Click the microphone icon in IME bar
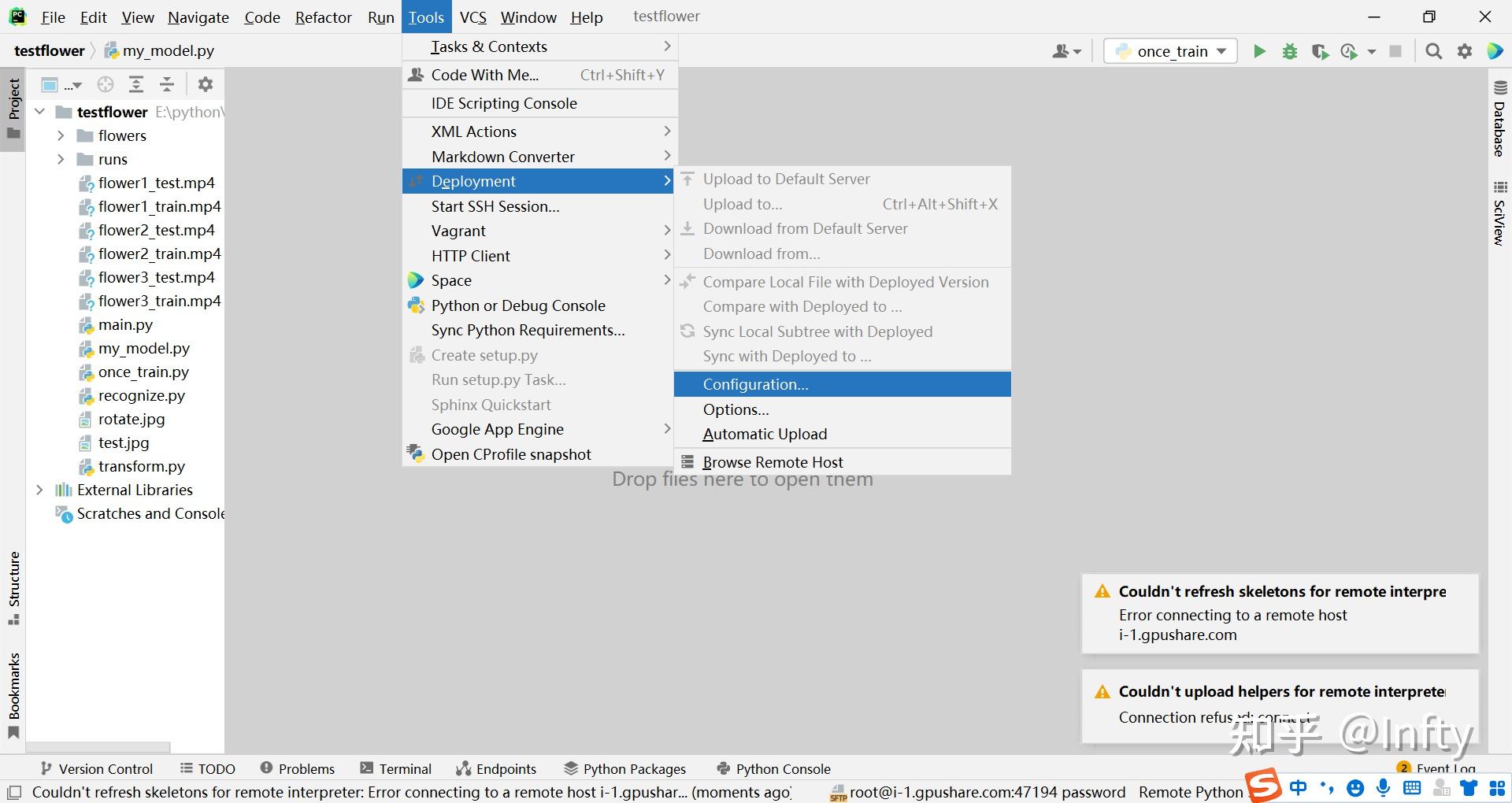 tap(1383, 787)
